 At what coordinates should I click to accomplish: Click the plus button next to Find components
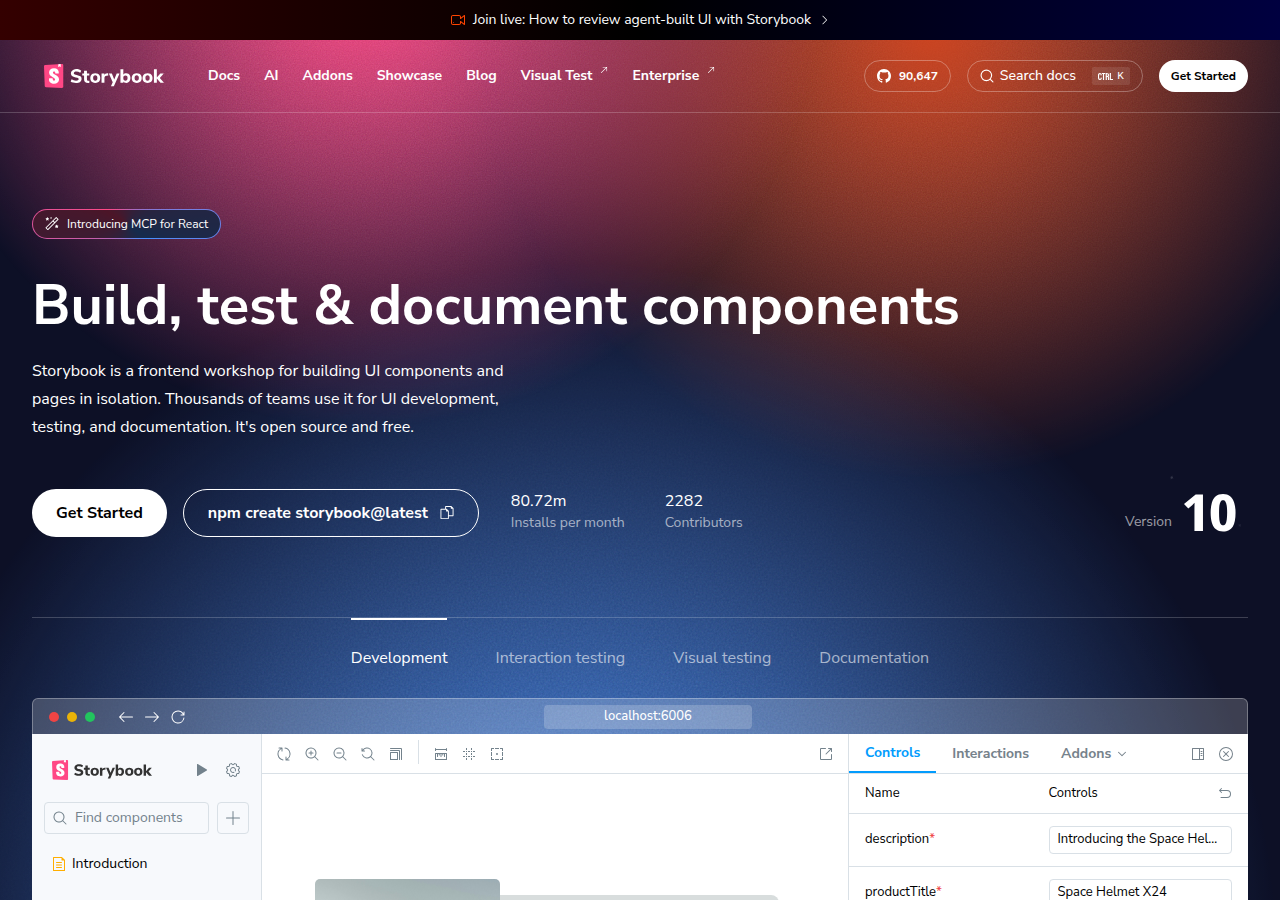233,818
